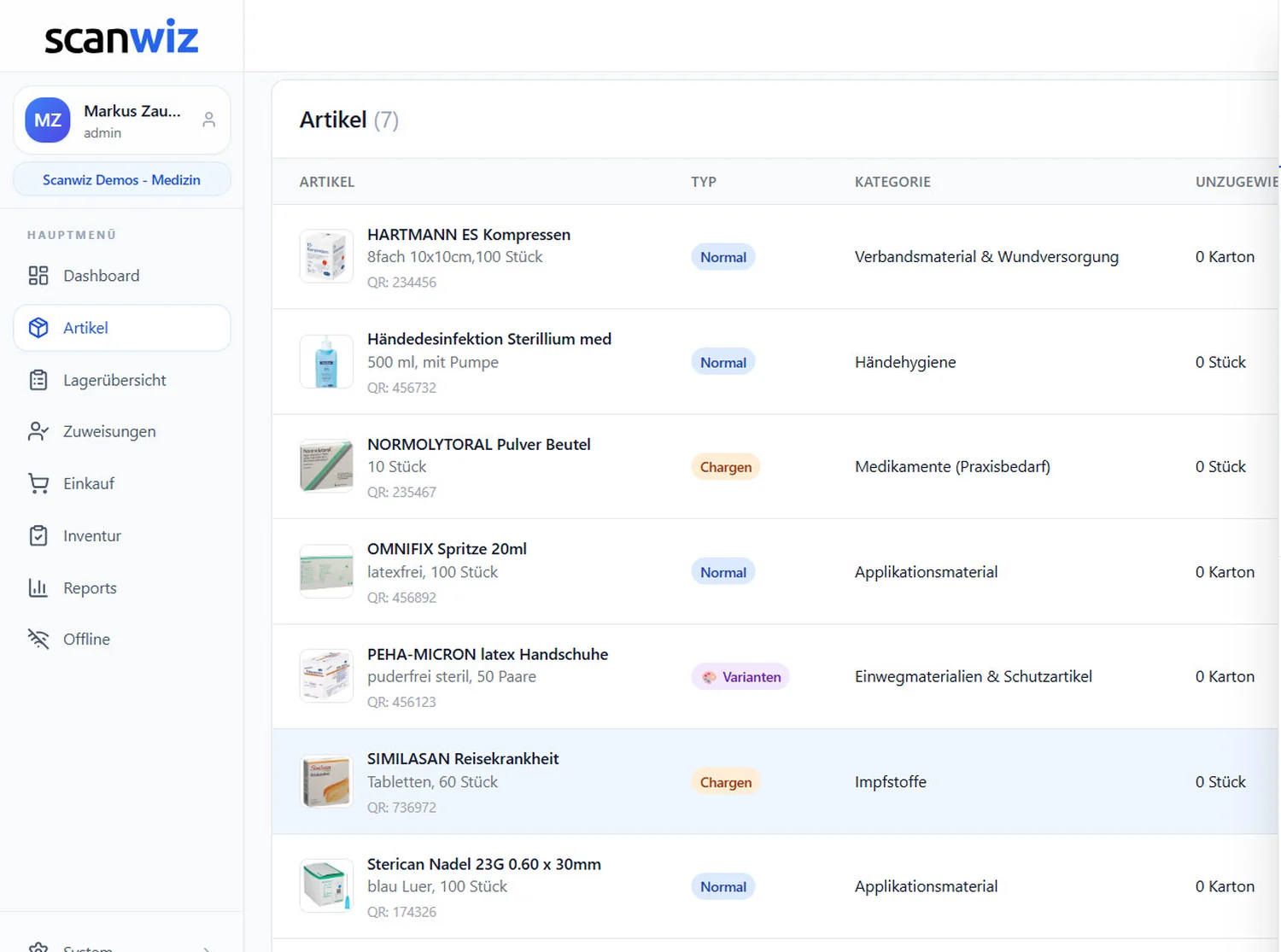
Task: Open the OMNIFIX Spritze 20ml article
Action: pyautogui.click(x=447, y=549)
